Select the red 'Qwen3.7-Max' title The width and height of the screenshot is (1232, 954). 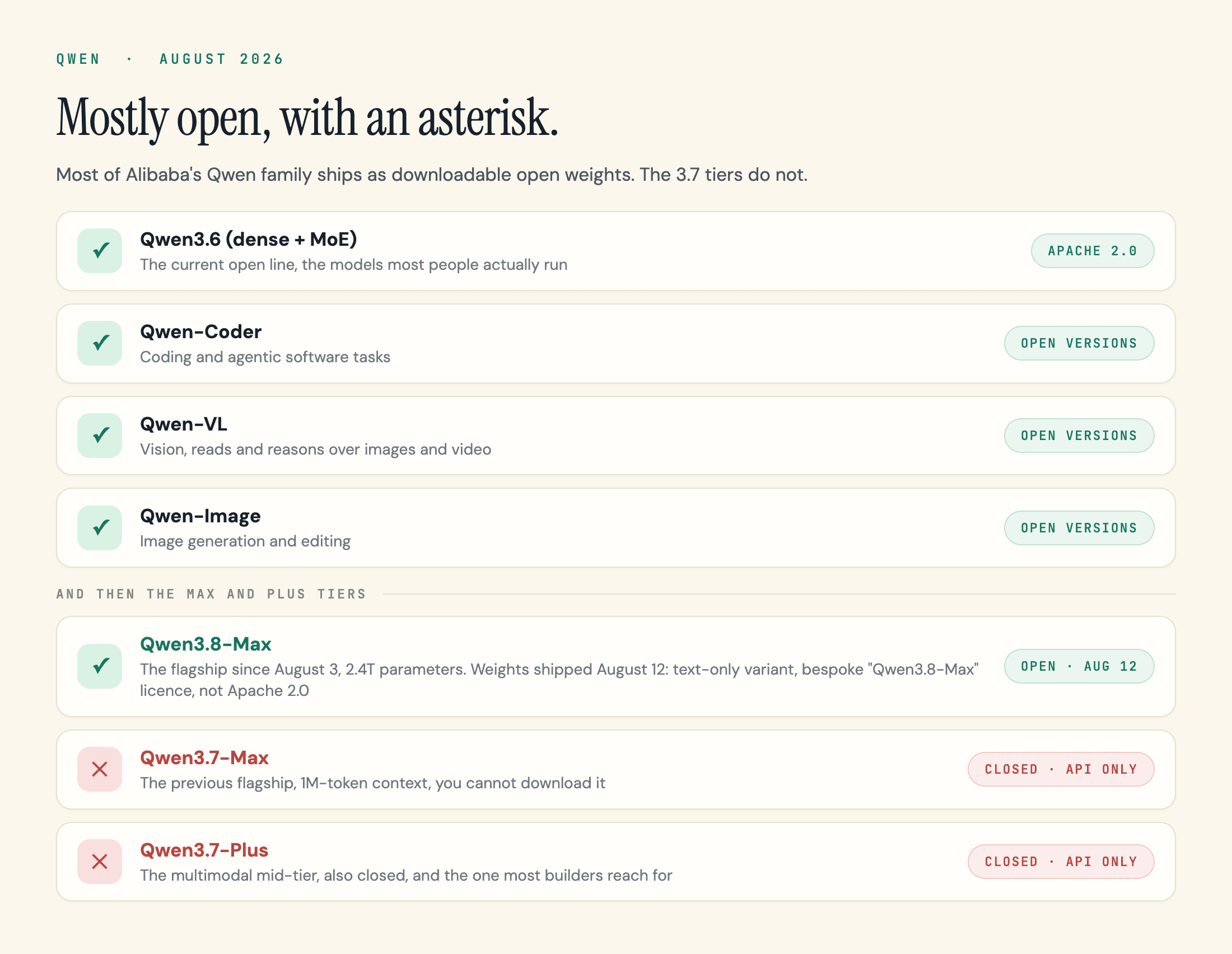(204, 758)
